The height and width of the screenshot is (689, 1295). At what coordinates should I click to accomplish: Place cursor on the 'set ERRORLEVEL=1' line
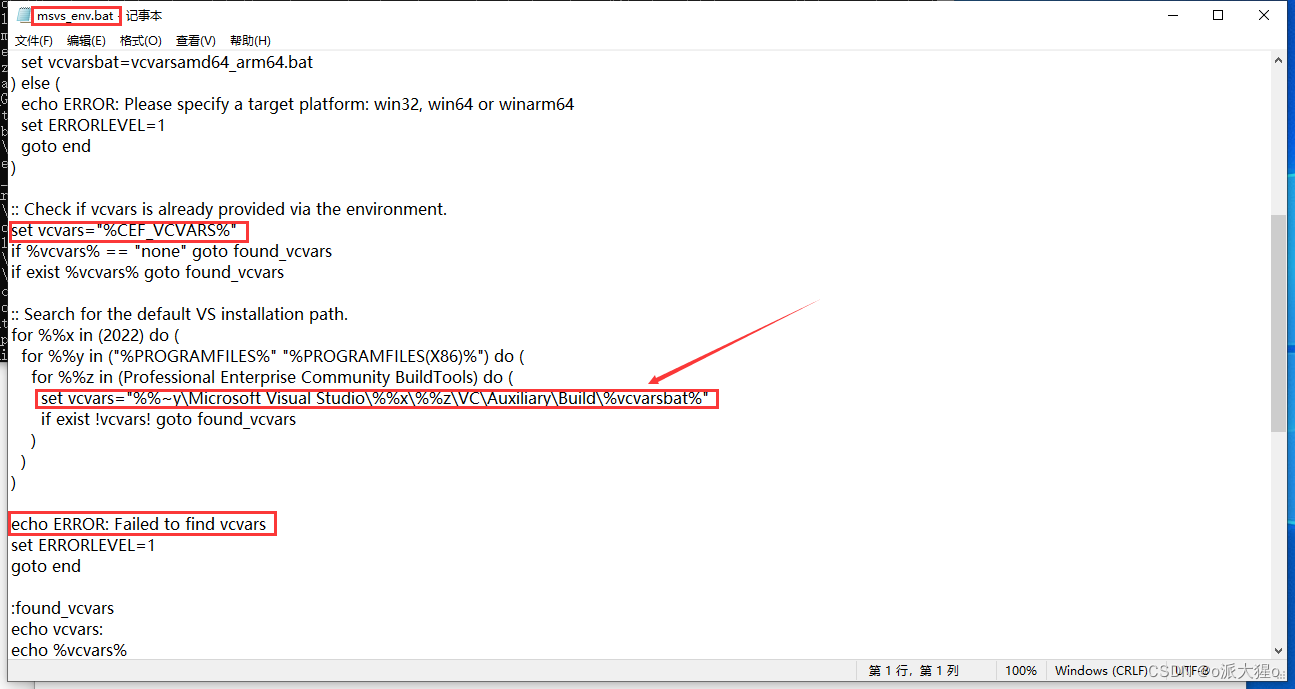pos(83,545)
